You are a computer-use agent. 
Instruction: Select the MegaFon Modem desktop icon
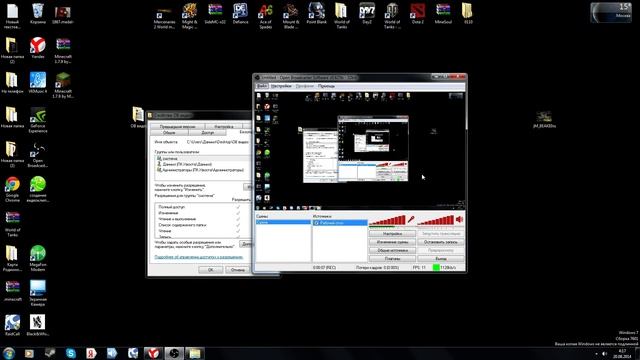38,258
